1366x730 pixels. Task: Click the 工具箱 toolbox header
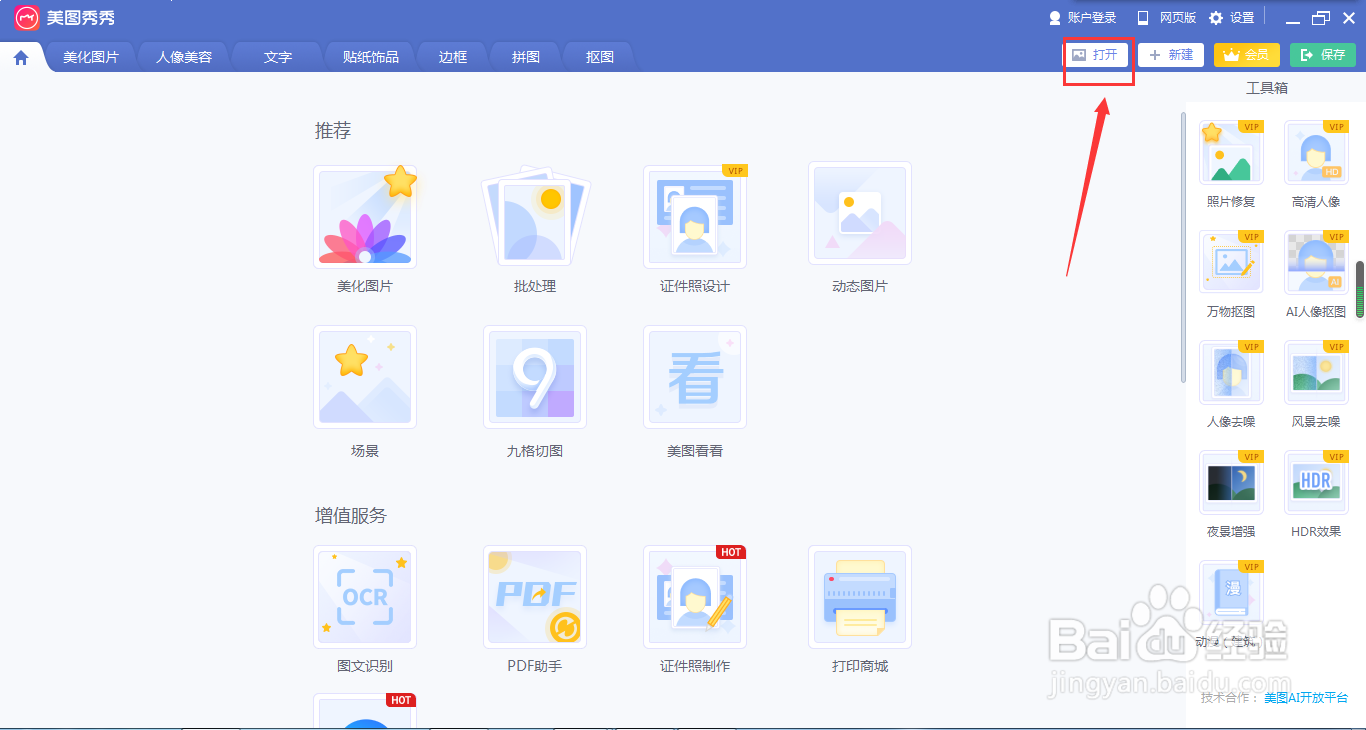(x=1267, y=88)
